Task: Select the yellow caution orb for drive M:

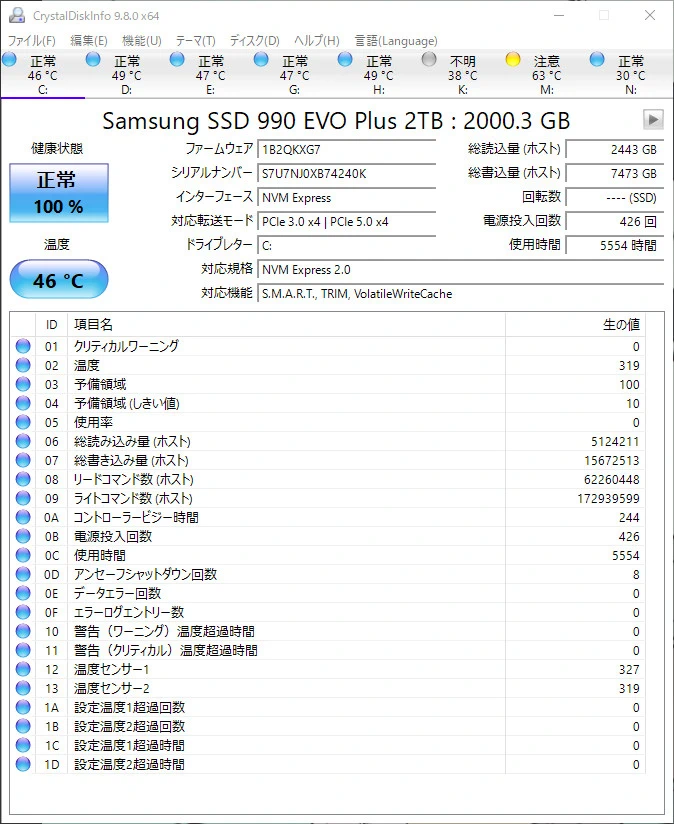Action: pyautogui.click(x=513, y=59)
